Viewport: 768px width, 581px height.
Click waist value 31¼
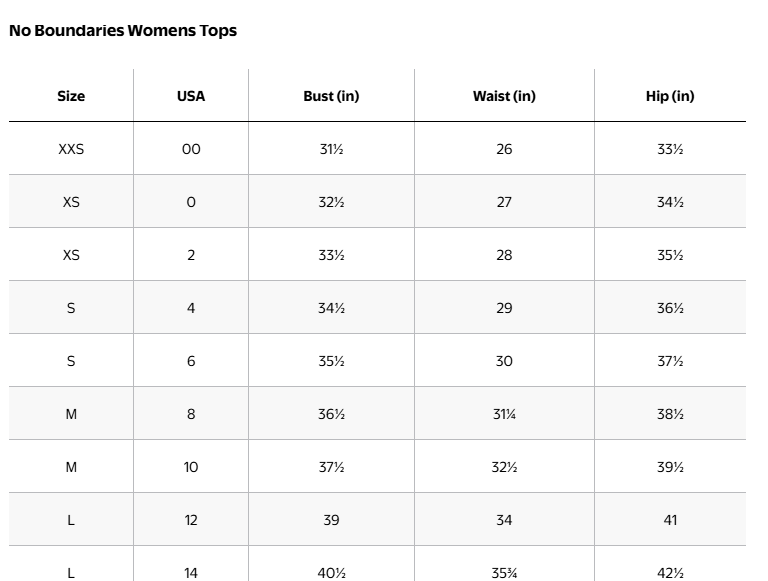tap(504, 413)
